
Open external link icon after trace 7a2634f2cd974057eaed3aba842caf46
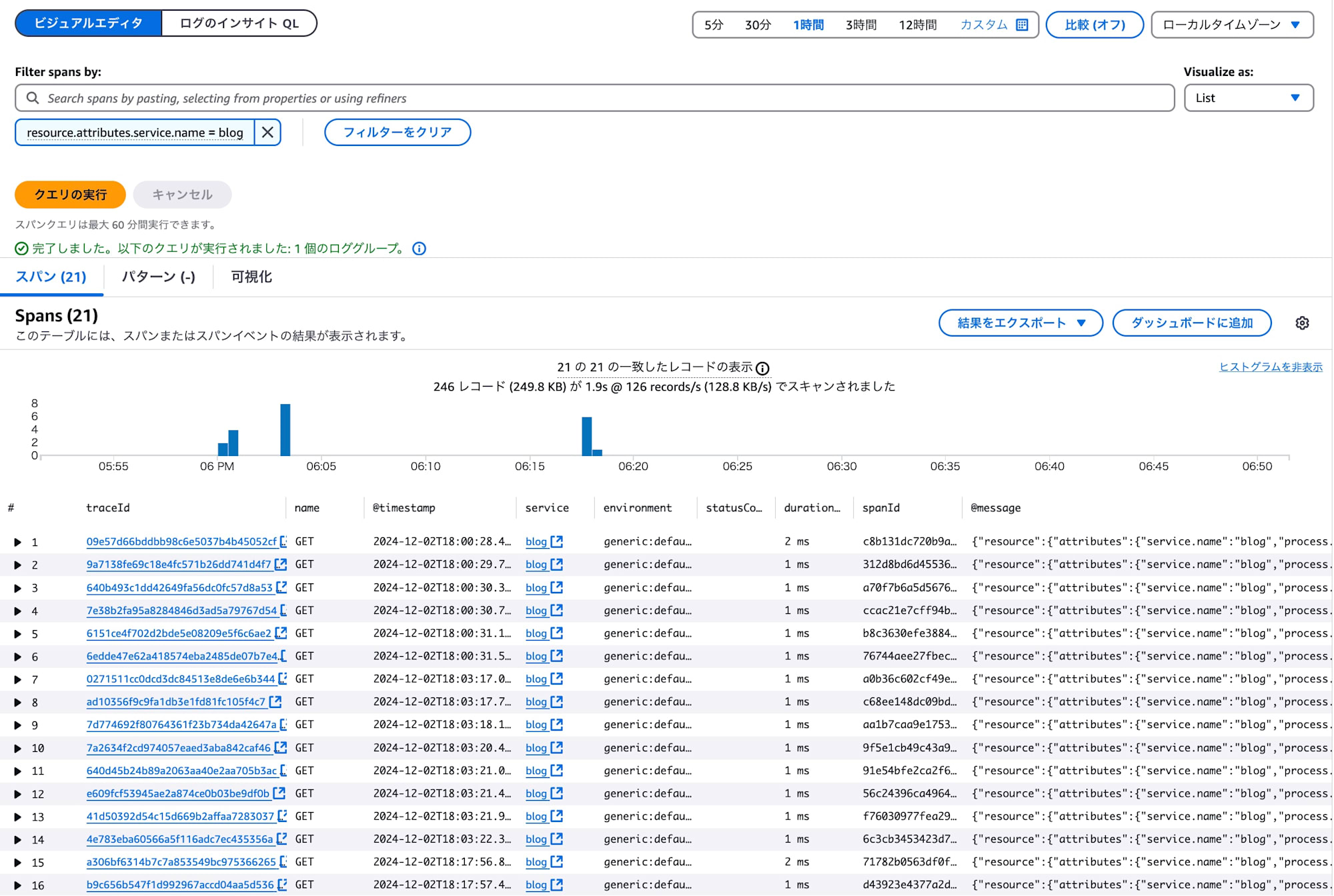(x=281, y=747)
